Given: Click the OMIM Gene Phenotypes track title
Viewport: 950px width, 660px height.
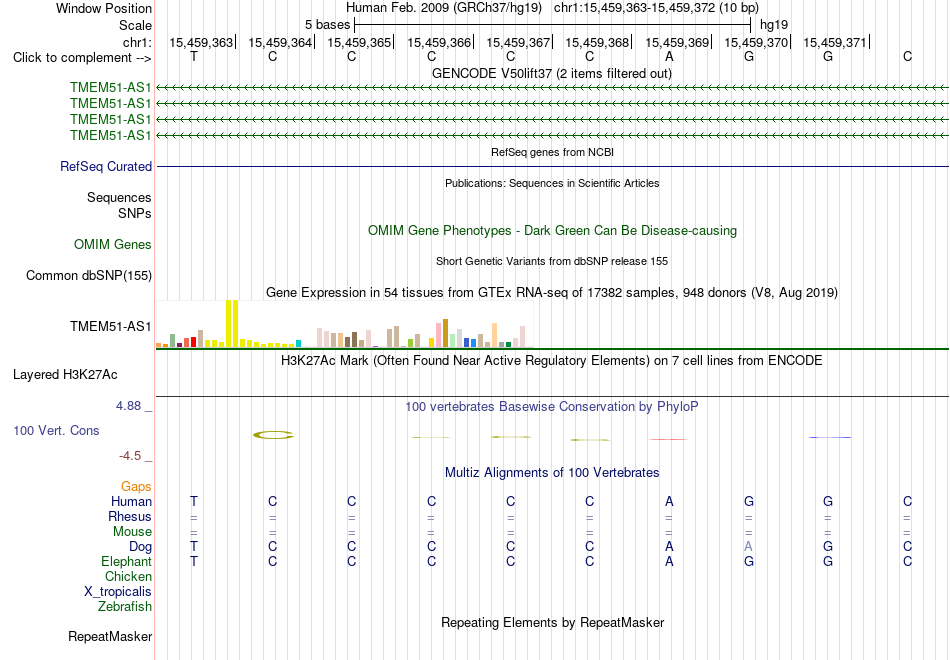Looking at the screenshot, I should (x=553, y=230).
